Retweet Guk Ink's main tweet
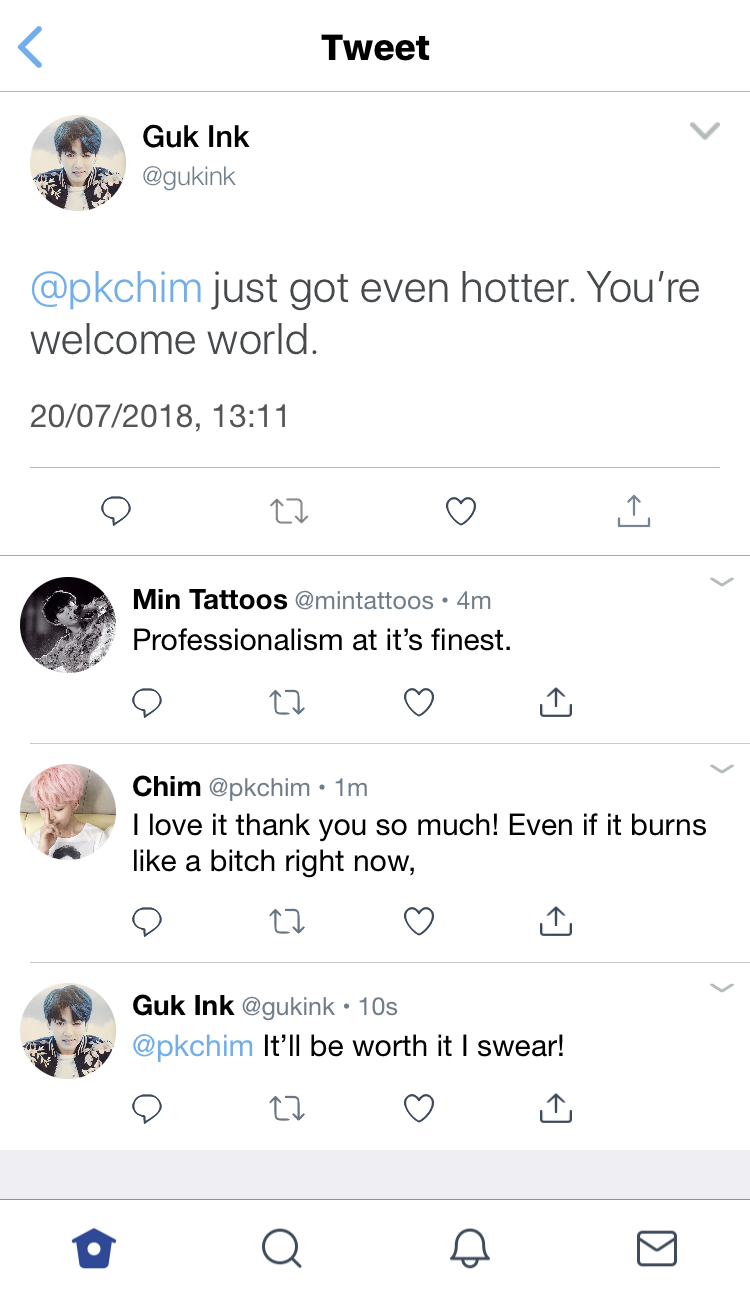Screen dimensions: 750x1297 click(x=289, y=512)
